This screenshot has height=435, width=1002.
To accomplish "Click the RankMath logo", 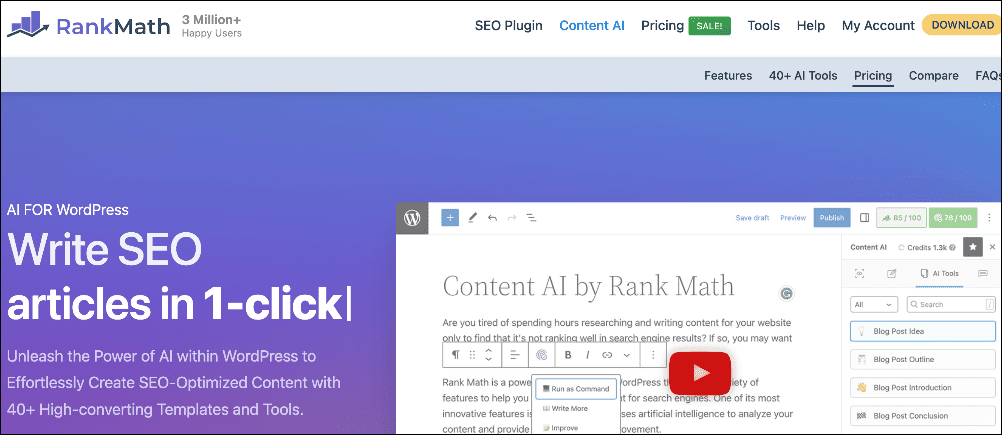I will (89, 26).
